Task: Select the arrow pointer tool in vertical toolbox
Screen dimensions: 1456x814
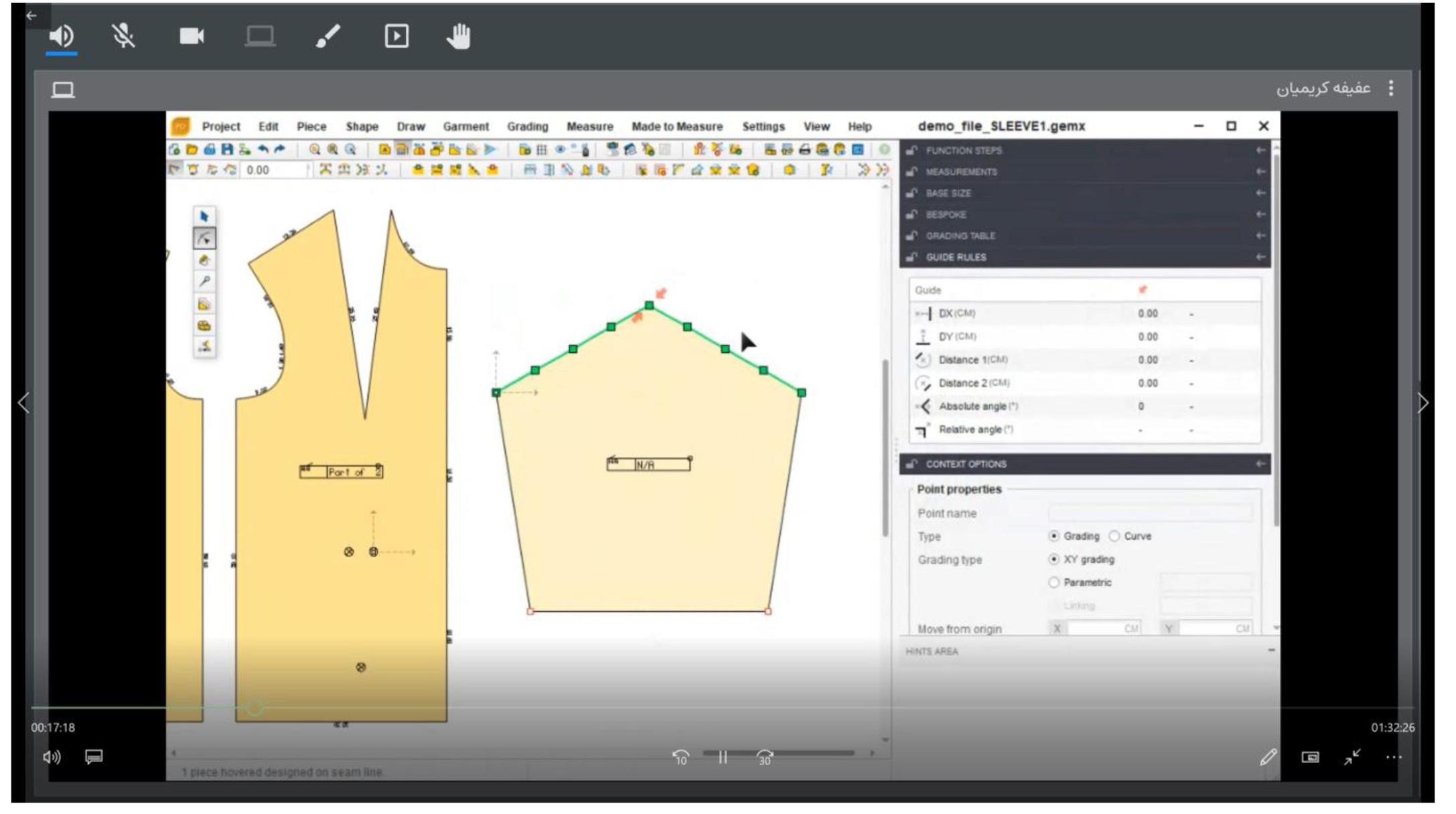Action: click(204, 217)
